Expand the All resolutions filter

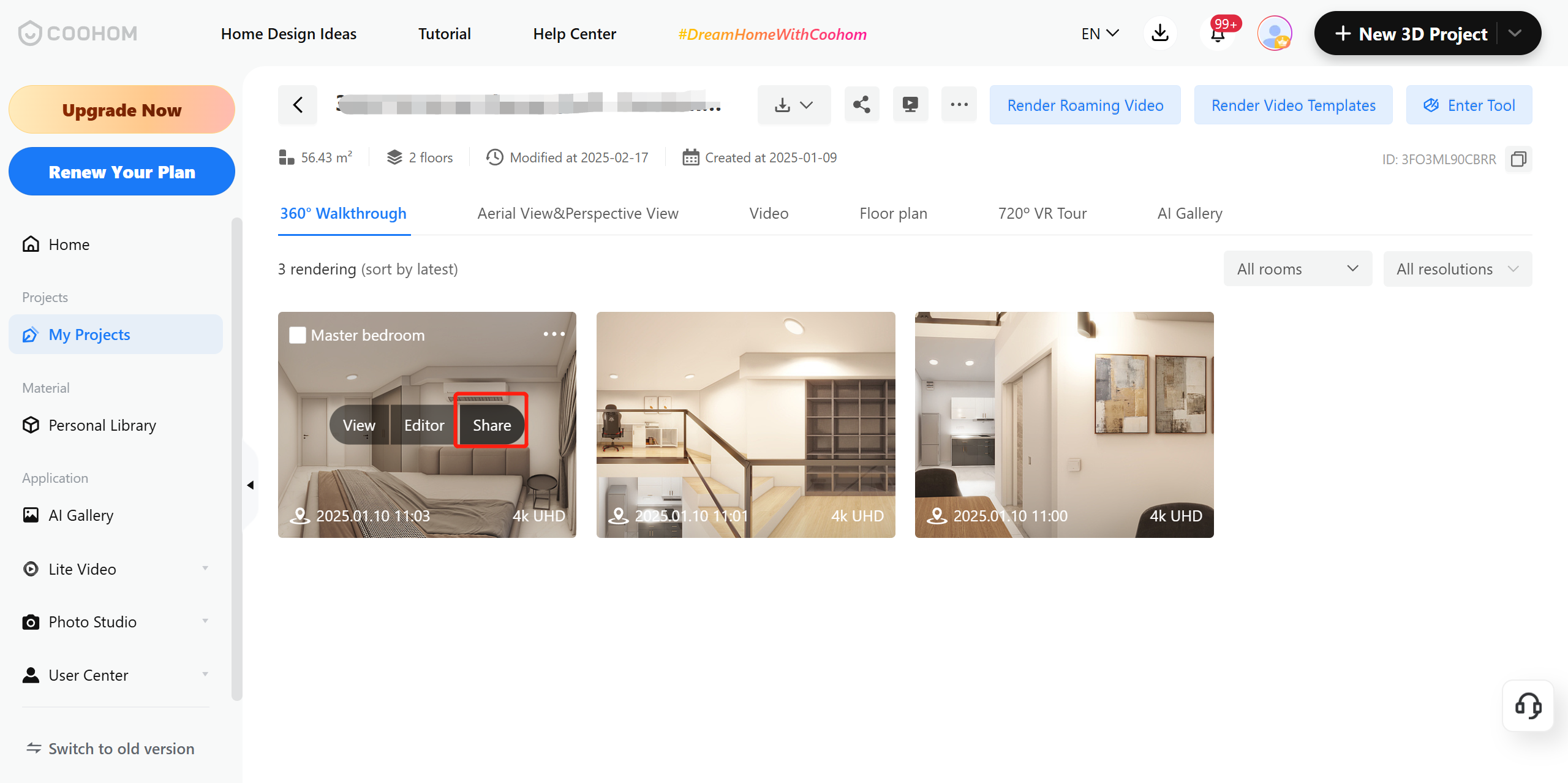(1457, 269)
